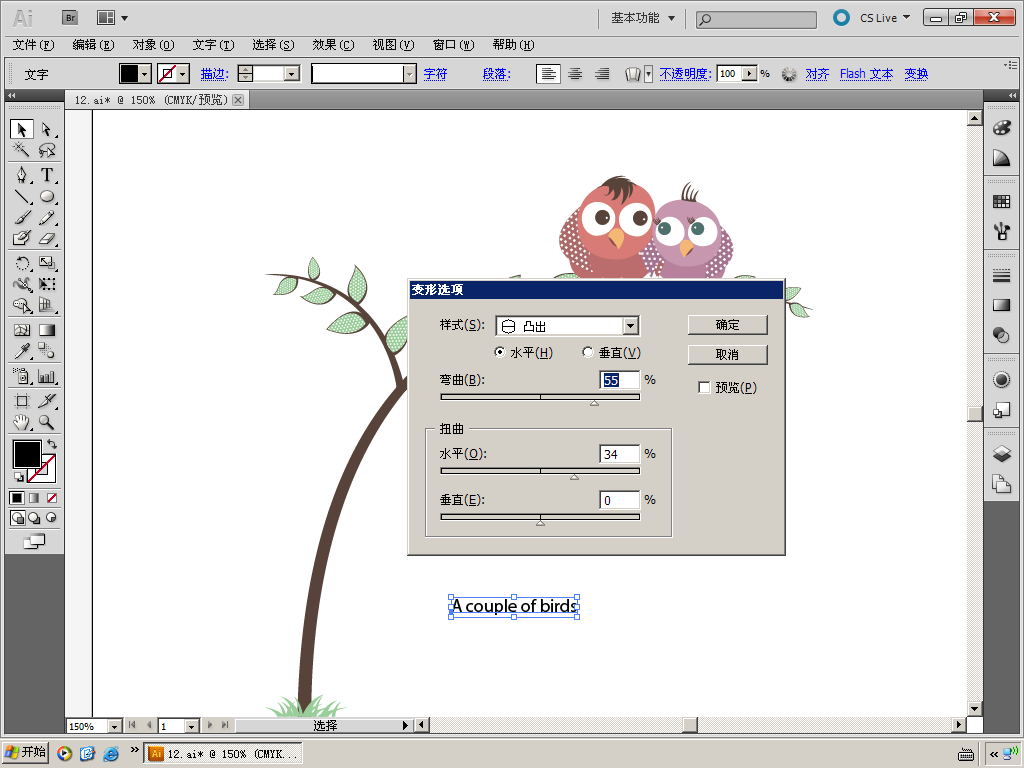
Task: Select the Gradient tool
Action: click(46, 330)
